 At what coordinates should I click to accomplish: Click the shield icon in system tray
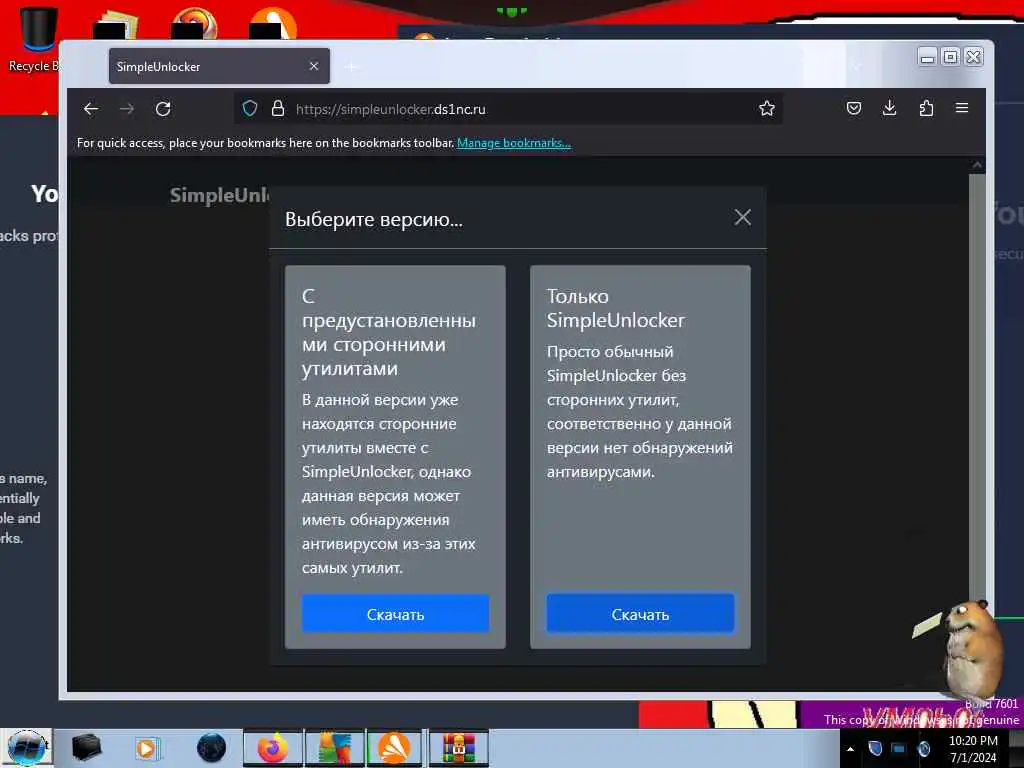pos(875,748)
